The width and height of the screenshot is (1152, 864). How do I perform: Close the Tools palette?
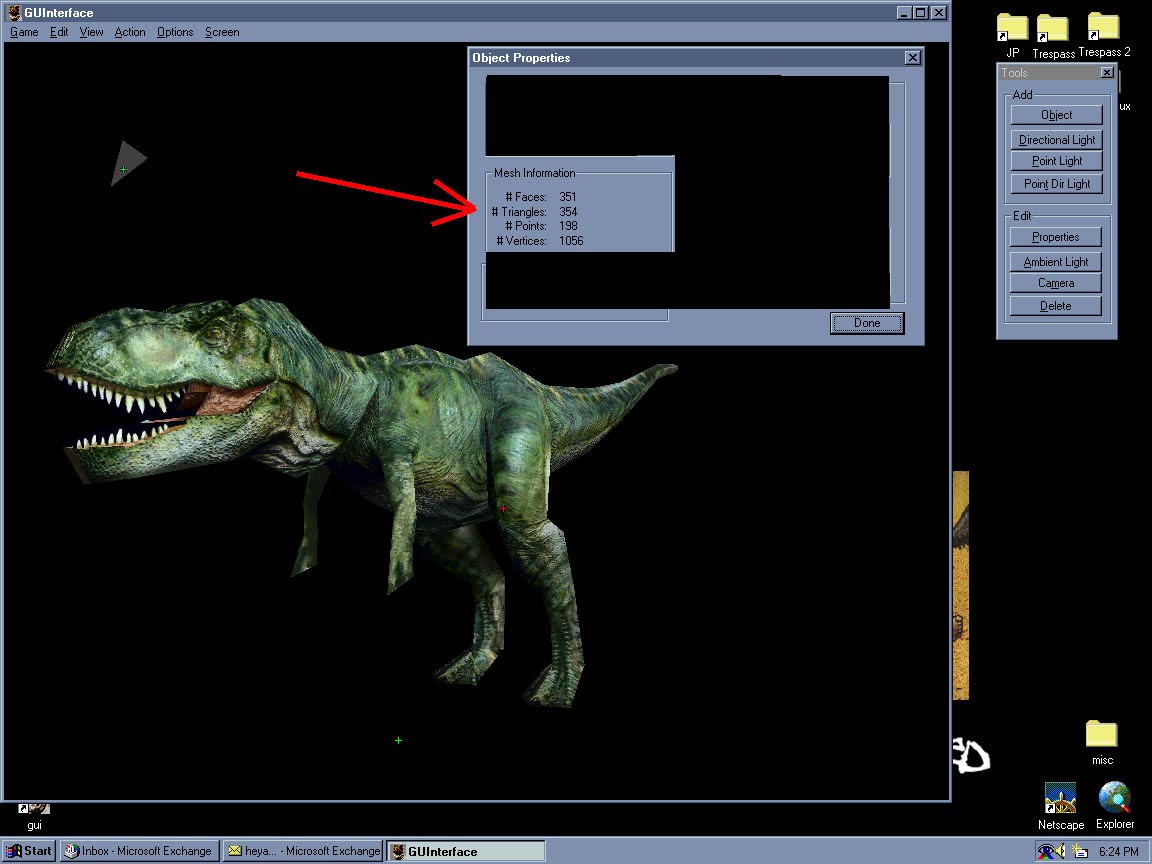[x=1107, y=72]
